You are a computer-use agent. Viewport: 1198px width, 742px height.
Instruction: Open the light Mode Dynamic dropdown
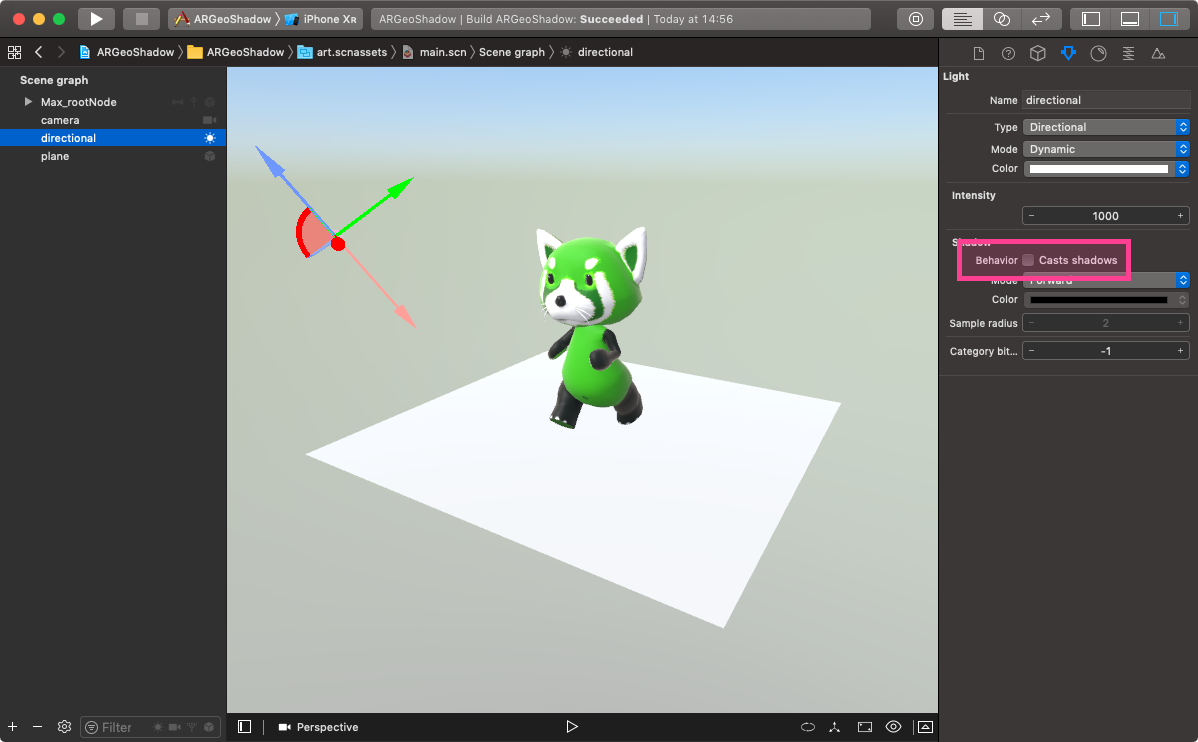click(x=1106, y=149)
